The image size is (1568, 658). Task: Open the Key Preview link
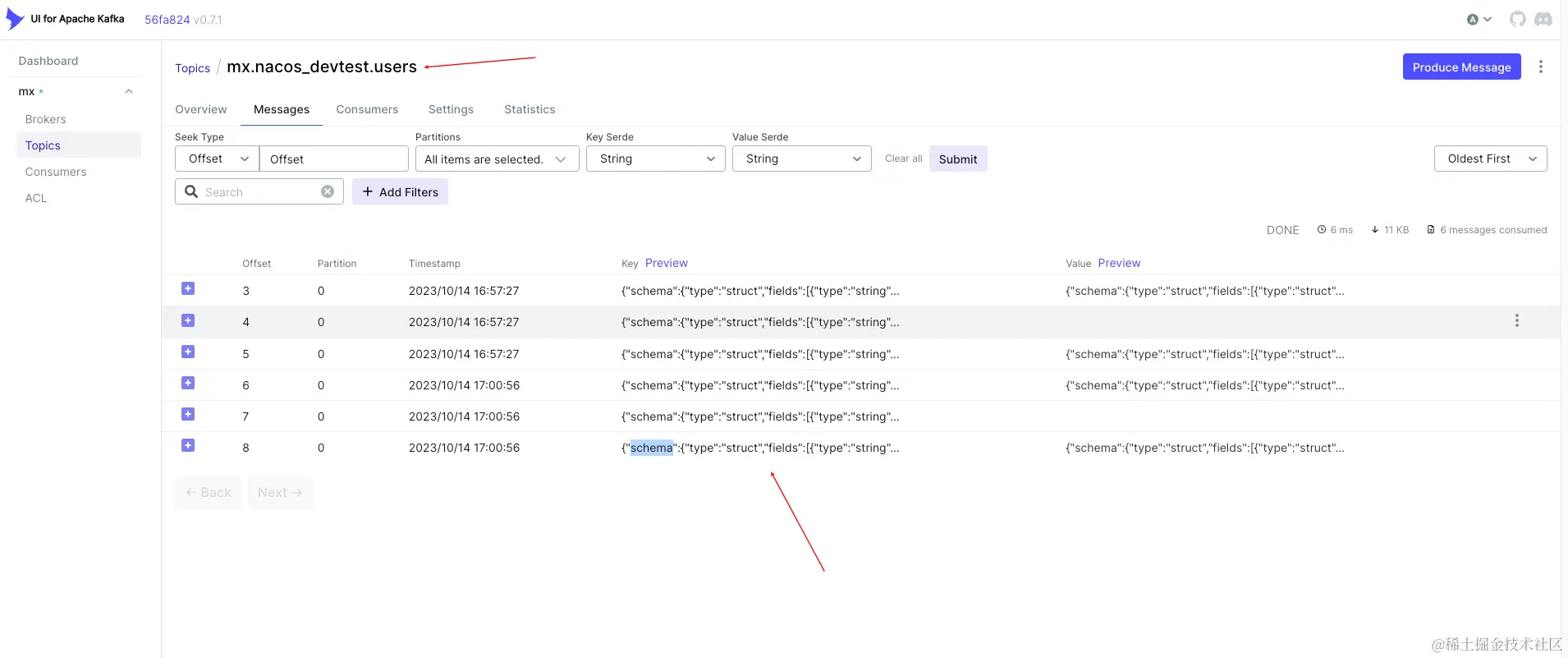pos(667,263)
